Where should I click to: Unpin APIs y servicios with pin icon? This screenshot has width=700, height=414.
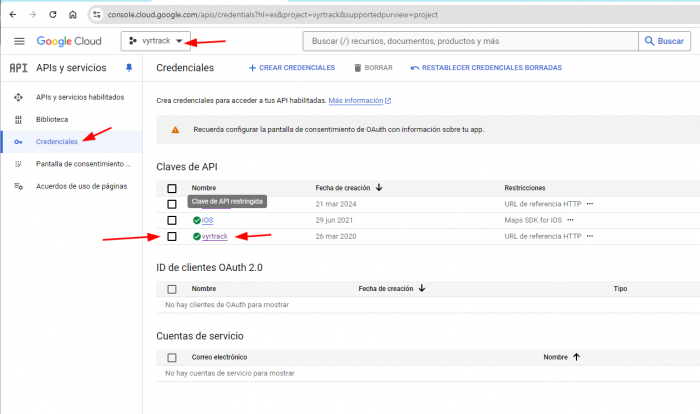[129, 68]
